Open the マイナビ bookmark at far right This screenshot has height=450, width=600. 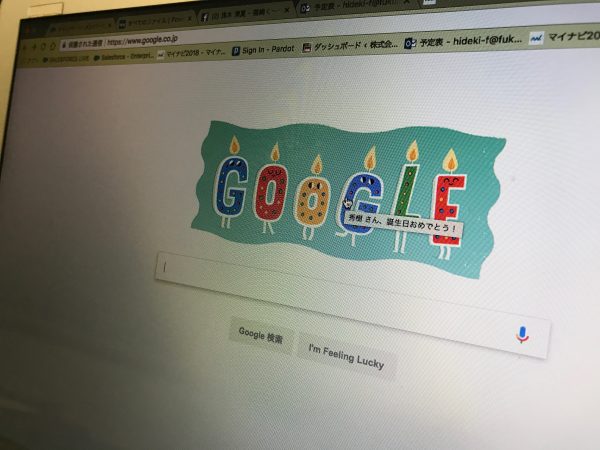point(564,37)
